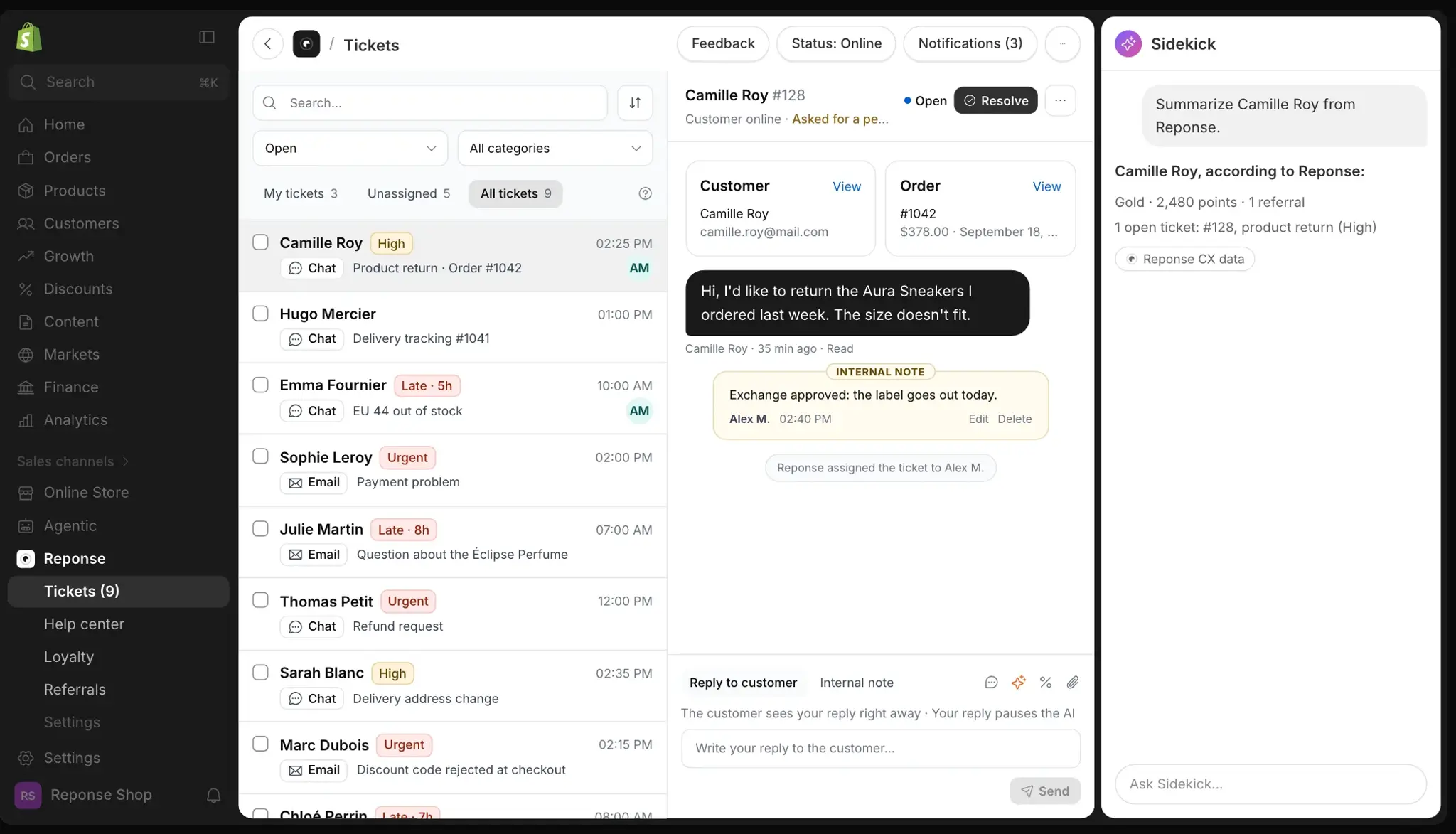Click the saved replies chat bubble icon
The image size is (1456, 834).
tap(991, 683)
